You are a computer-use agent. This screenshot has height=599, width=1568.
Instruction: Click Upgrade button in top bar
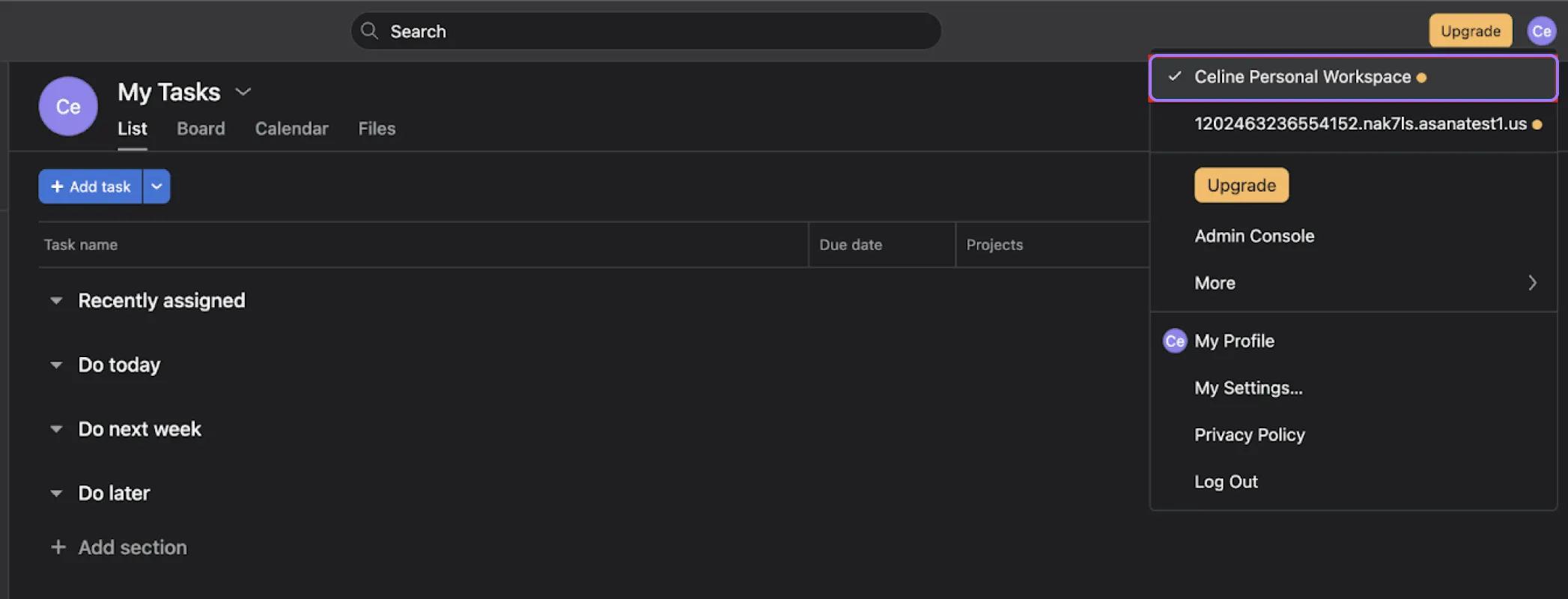click(1470, 31)
